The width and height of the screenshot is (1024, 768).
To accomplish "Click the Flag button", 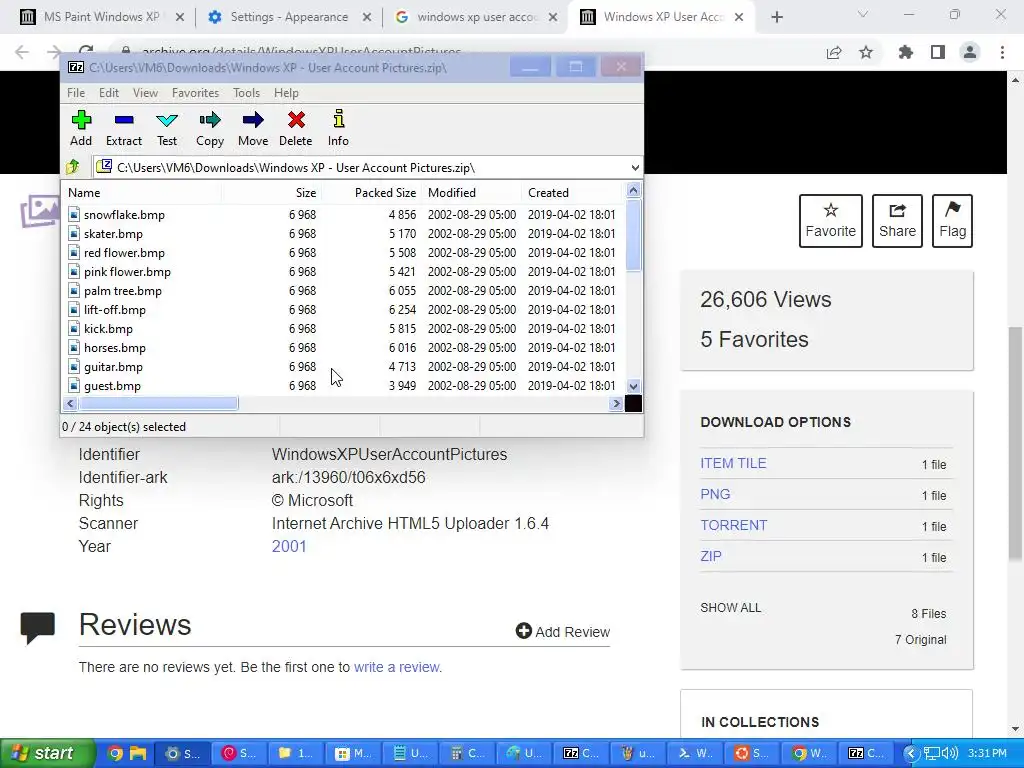I will (x=952, y=221).
